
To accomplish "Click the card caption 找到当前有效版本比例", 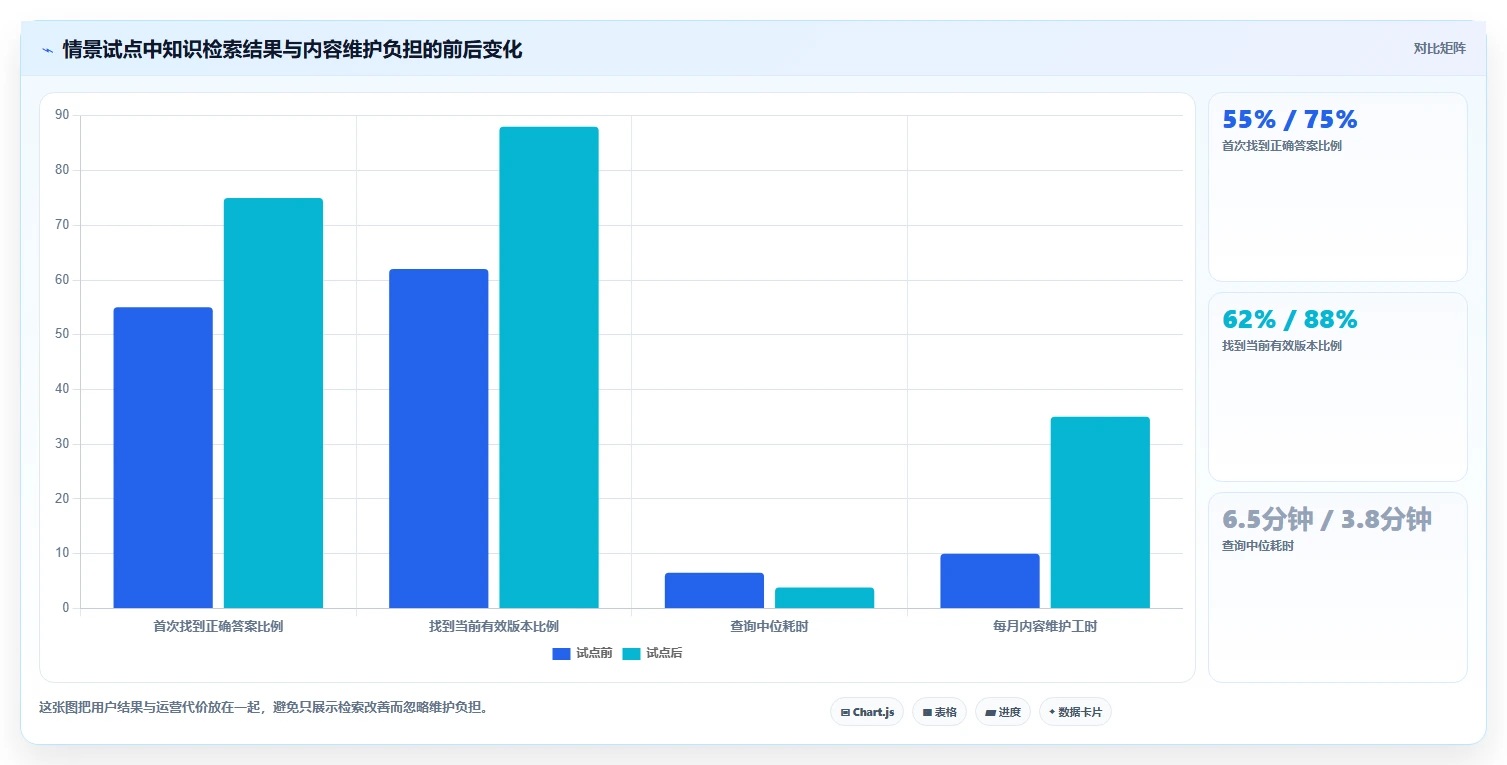I will (1282, 346).
